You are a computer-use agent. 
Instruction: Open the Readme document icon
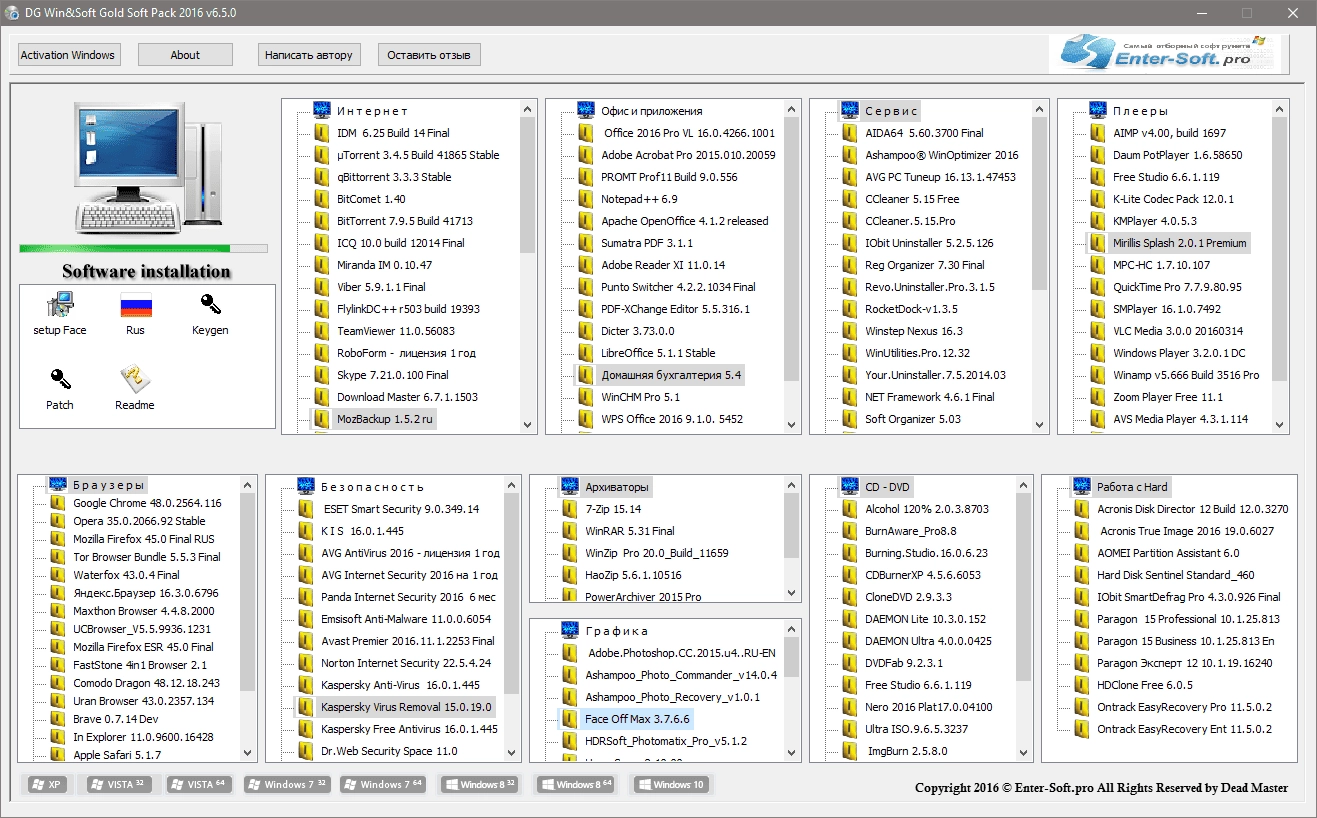[x=135, y=380]
